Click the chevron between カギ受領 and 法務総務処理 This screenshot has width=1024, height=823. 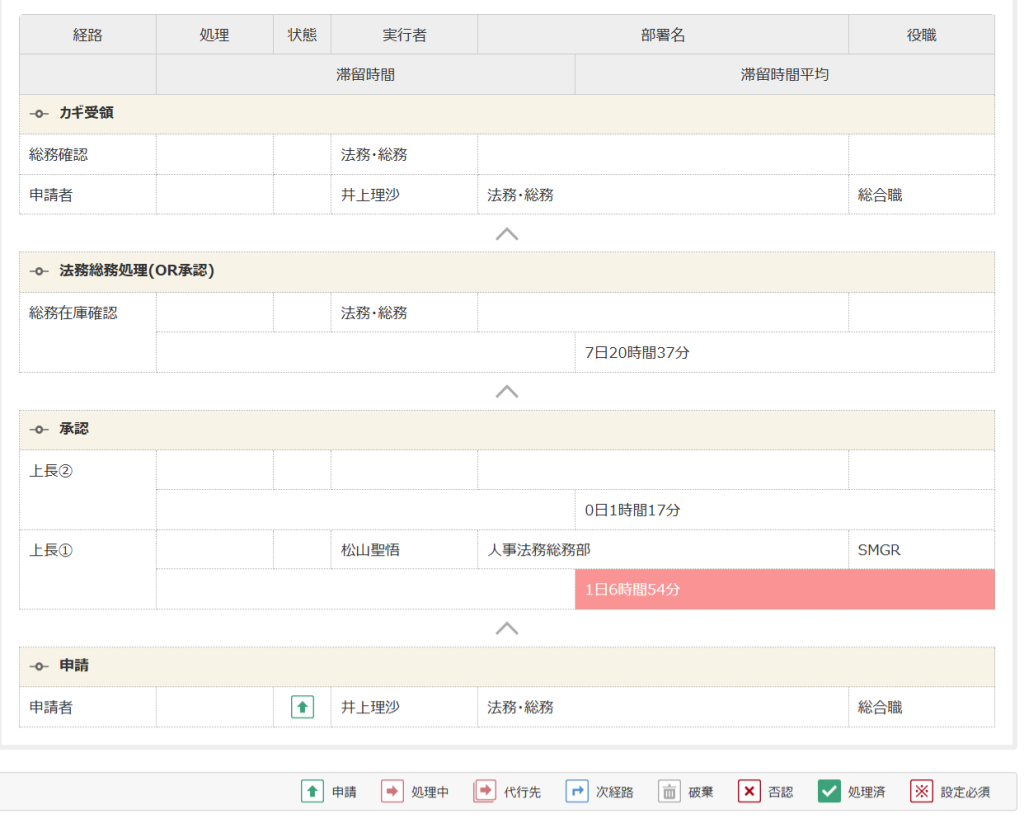(507, 234)
